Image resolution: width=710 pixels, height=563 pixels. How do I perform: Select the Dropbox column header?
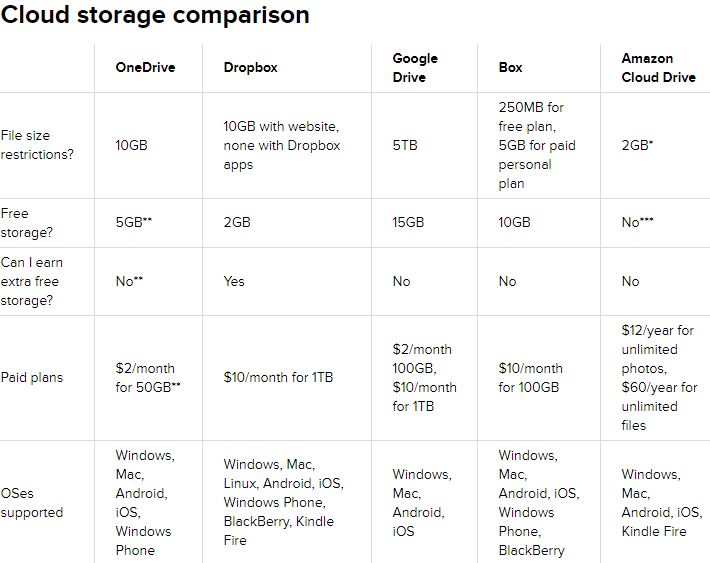tap(250, 67)
